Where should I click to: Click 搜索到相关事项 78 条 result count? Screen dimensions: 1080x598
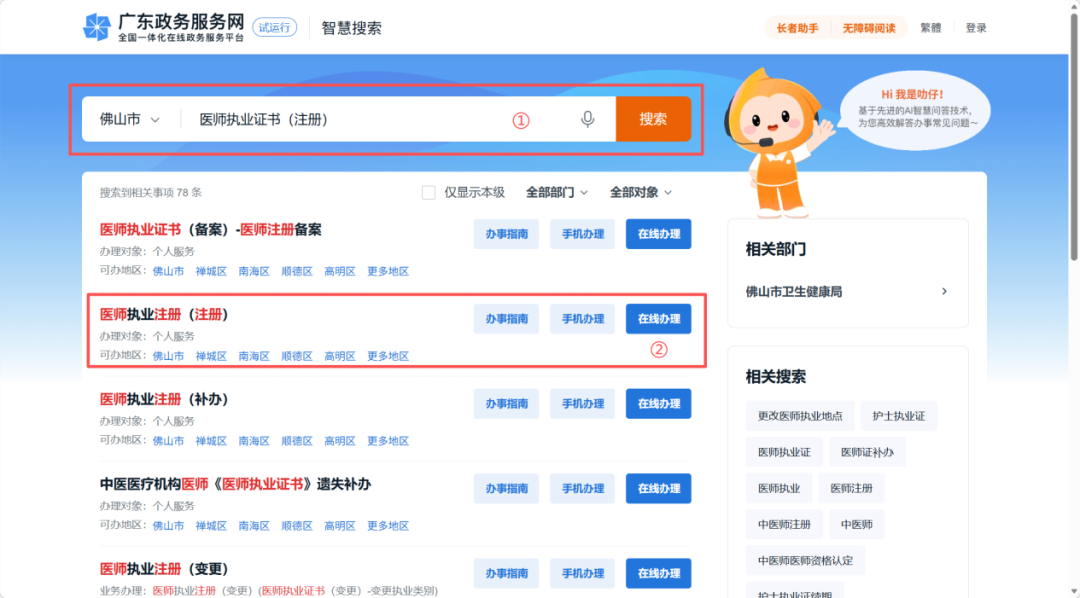click(151, 192)
